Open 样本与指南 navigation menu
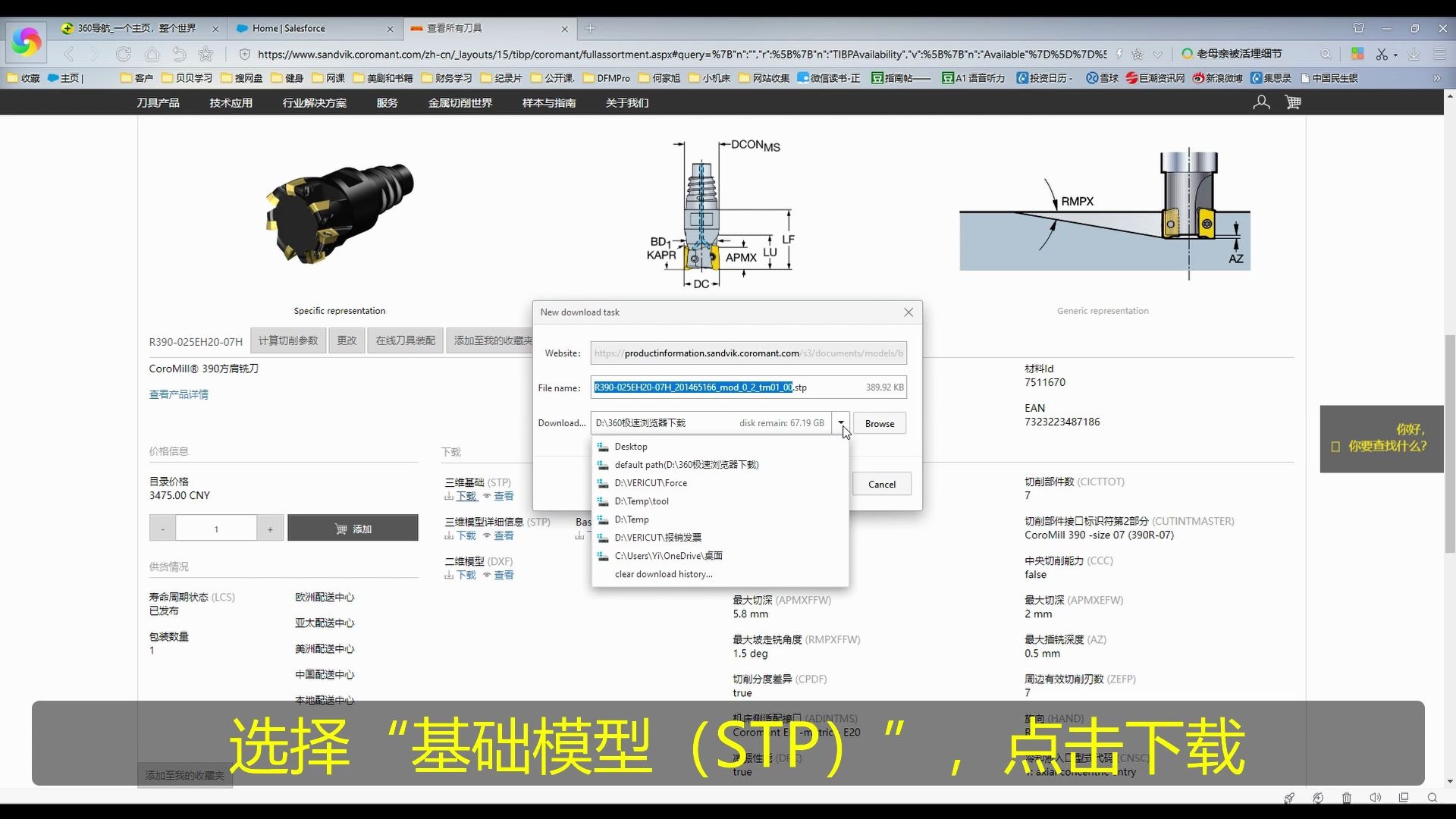 coord(549,102)
